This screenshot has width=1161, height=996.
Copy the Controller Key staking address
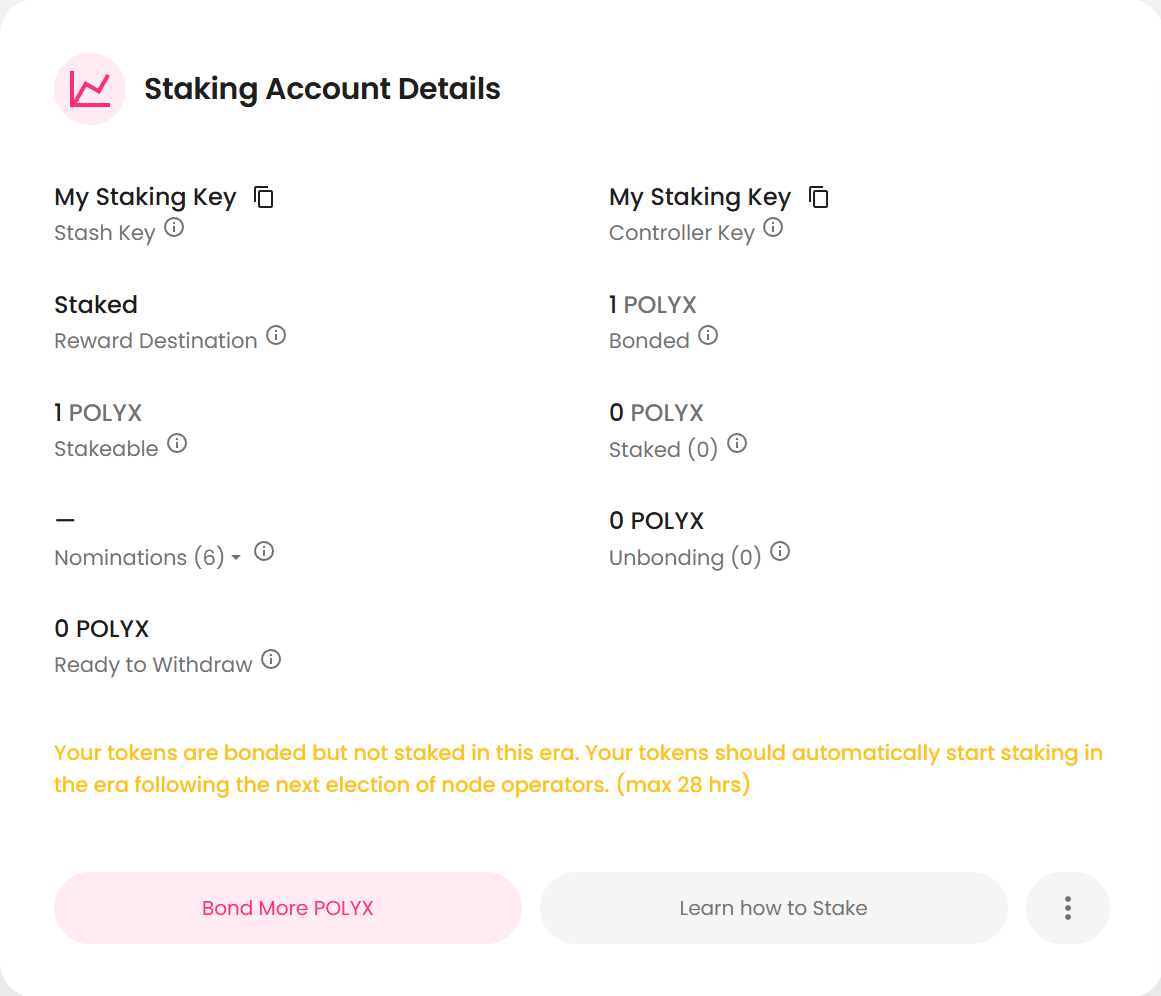click(819, 197)
